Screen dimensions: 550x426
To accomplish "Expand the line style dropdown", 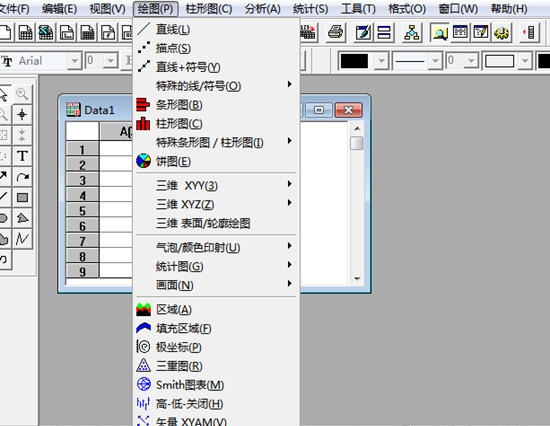I will pyautogui.click(x=435, y=61).
